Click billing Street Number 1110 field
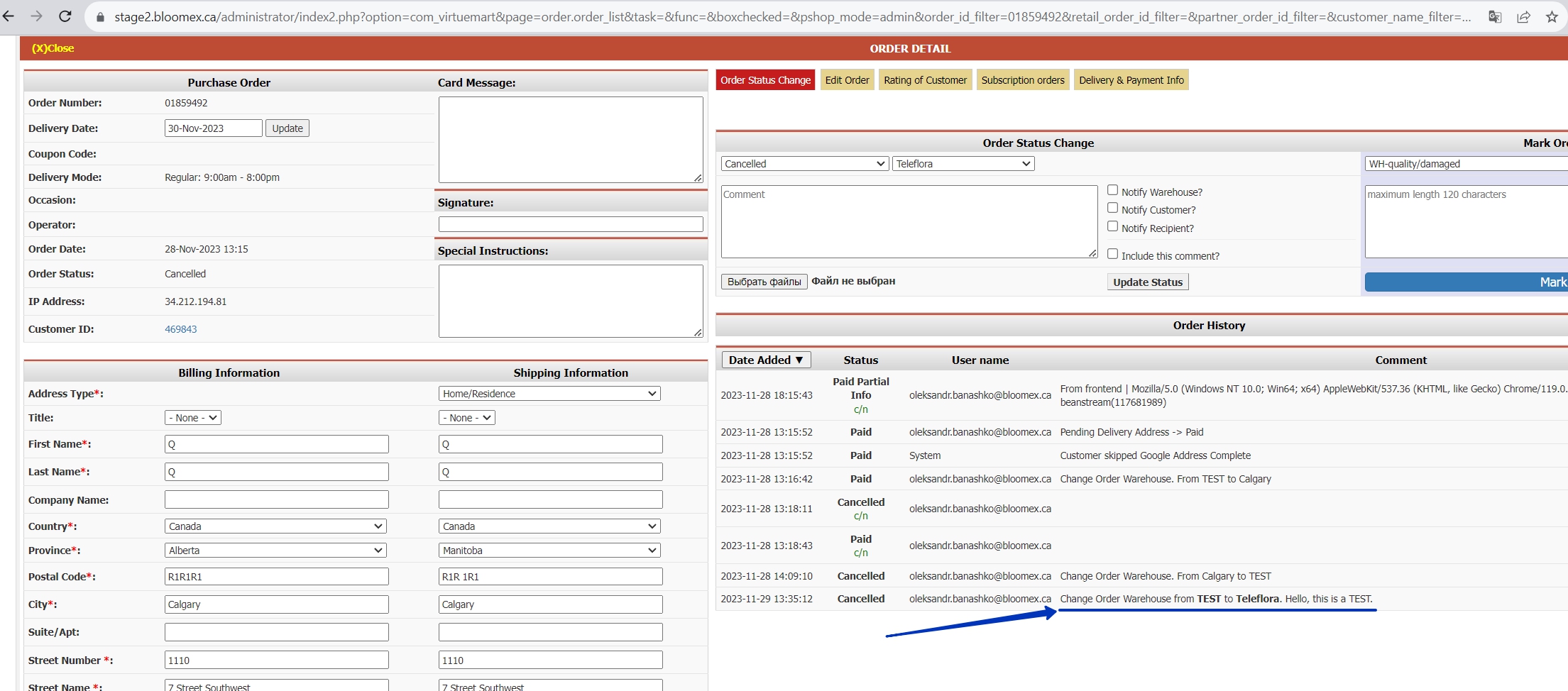 (276, 660)
